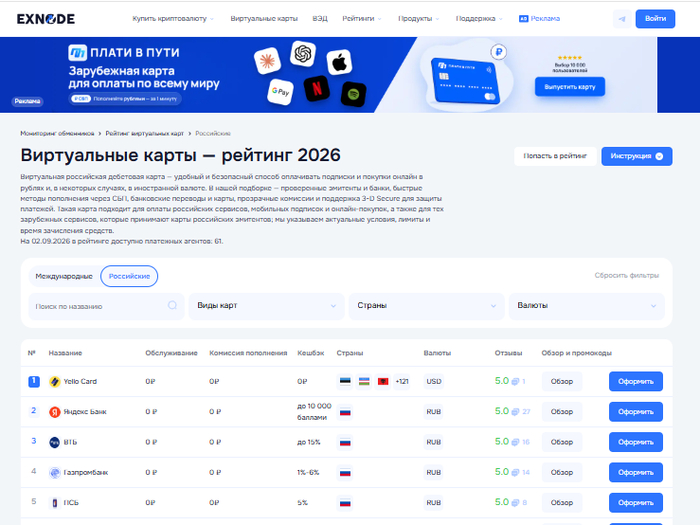The height and width of the screenshot is (525, 700).
Task: Switch to Международные cards filter
Action: [64, 276]
